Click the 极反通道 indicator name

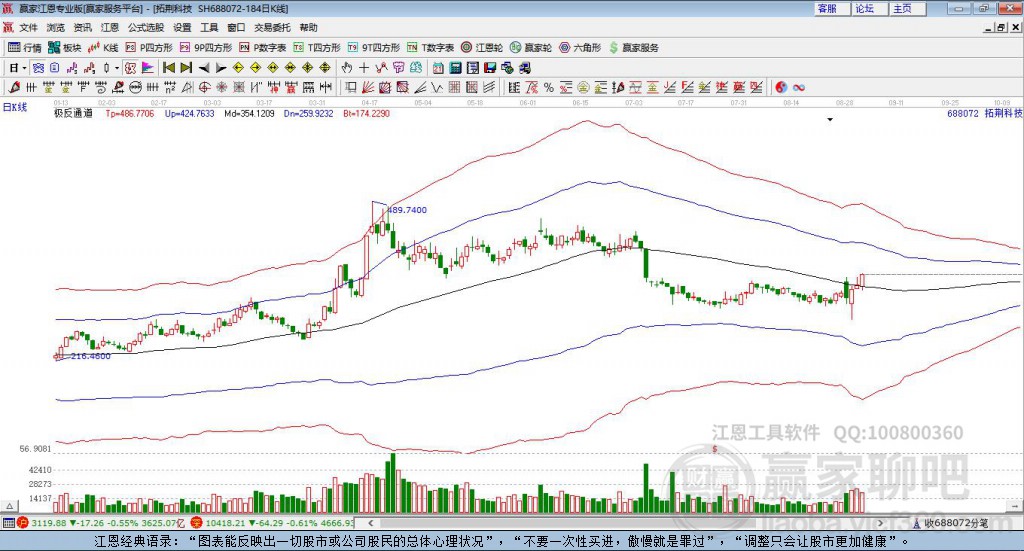(73, 114)
